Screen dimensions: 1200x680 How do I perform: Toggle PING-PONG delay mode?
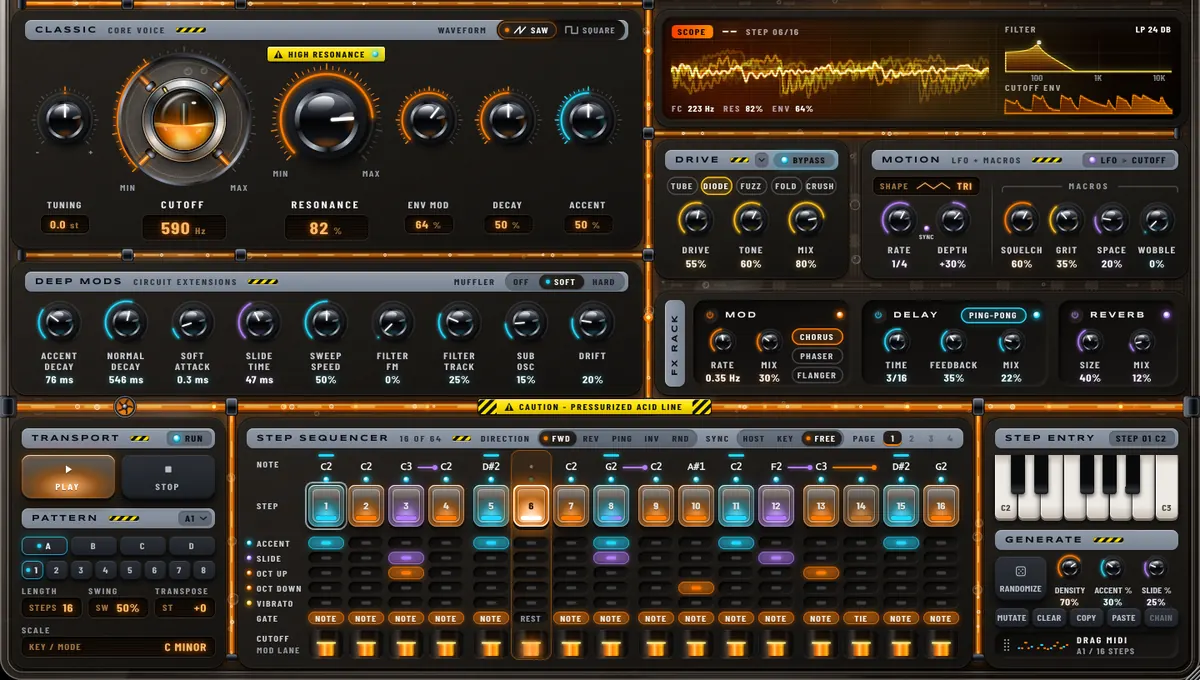[994, 316]
